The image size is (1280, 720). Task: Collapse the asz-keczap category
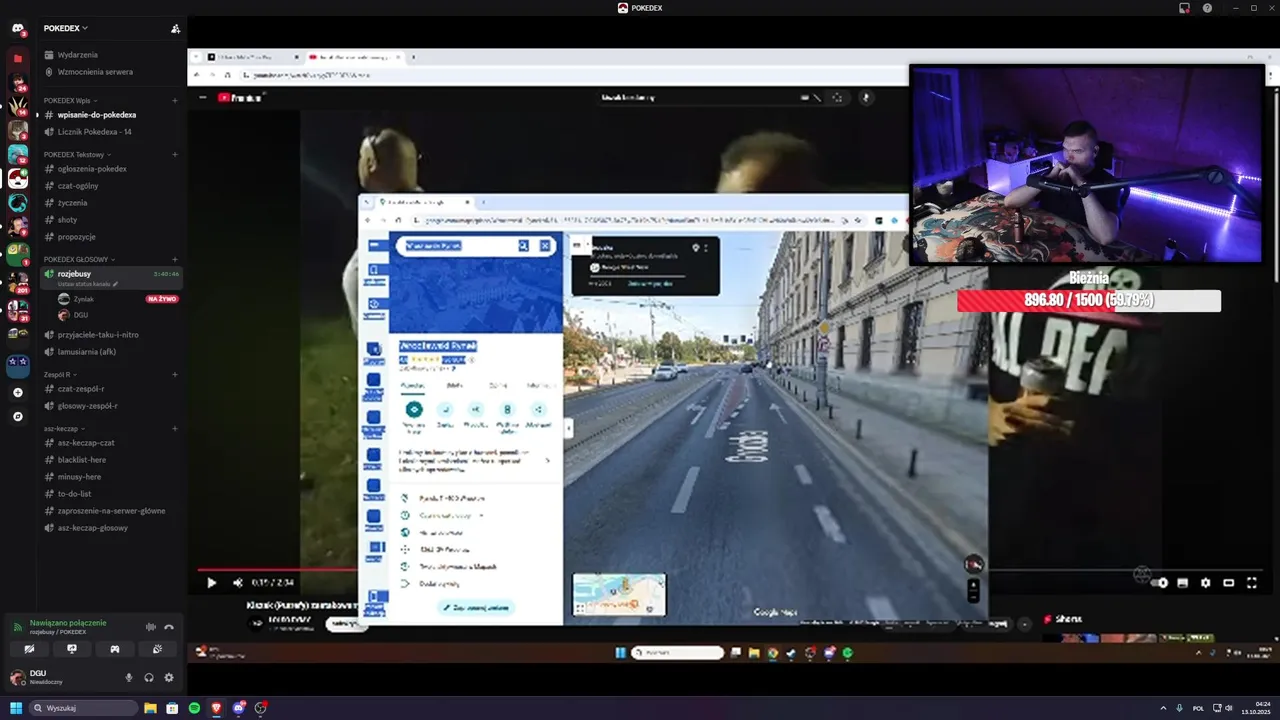tap(64, 428)
